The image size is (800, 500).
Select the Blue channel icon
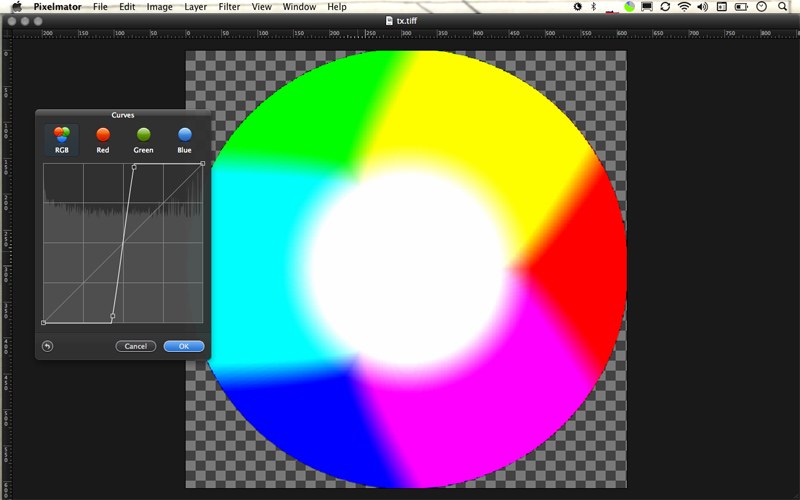(x=184, y=136)
